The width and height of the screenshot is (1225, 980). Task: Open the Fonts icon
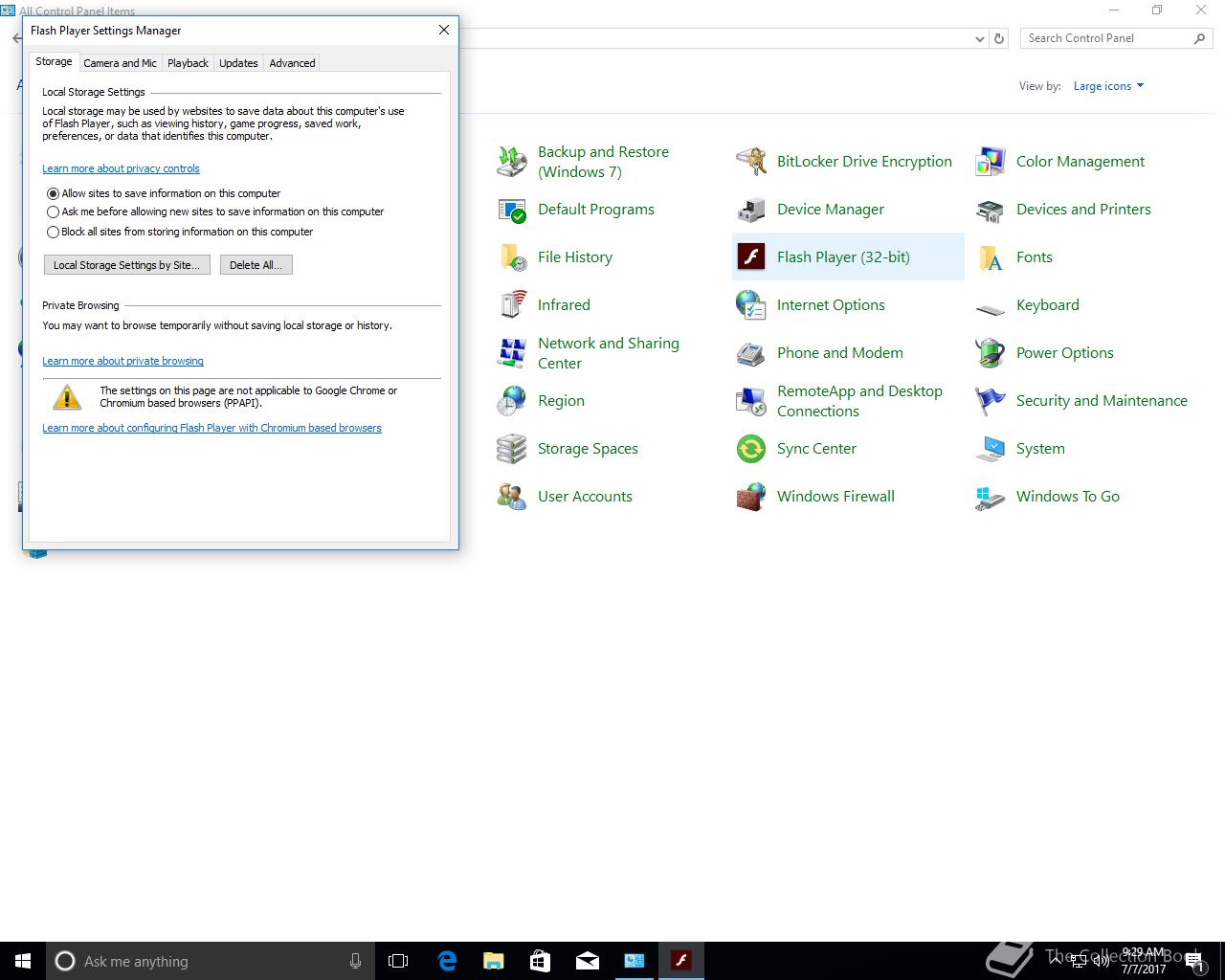pos(991,257)
